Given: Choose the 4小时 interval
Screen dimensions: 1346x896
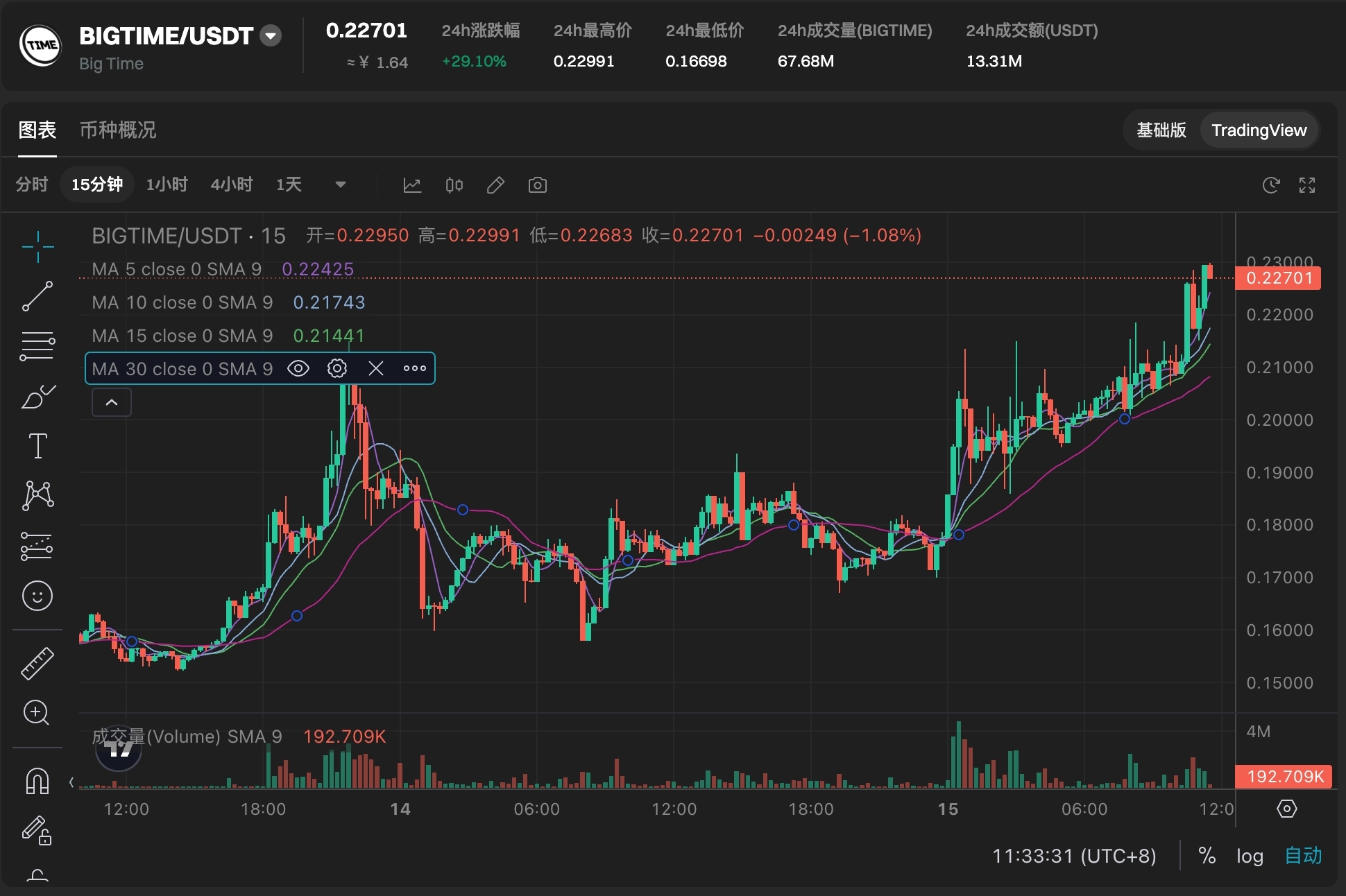Looking at the screenshot, I should [x=232, y=184].
